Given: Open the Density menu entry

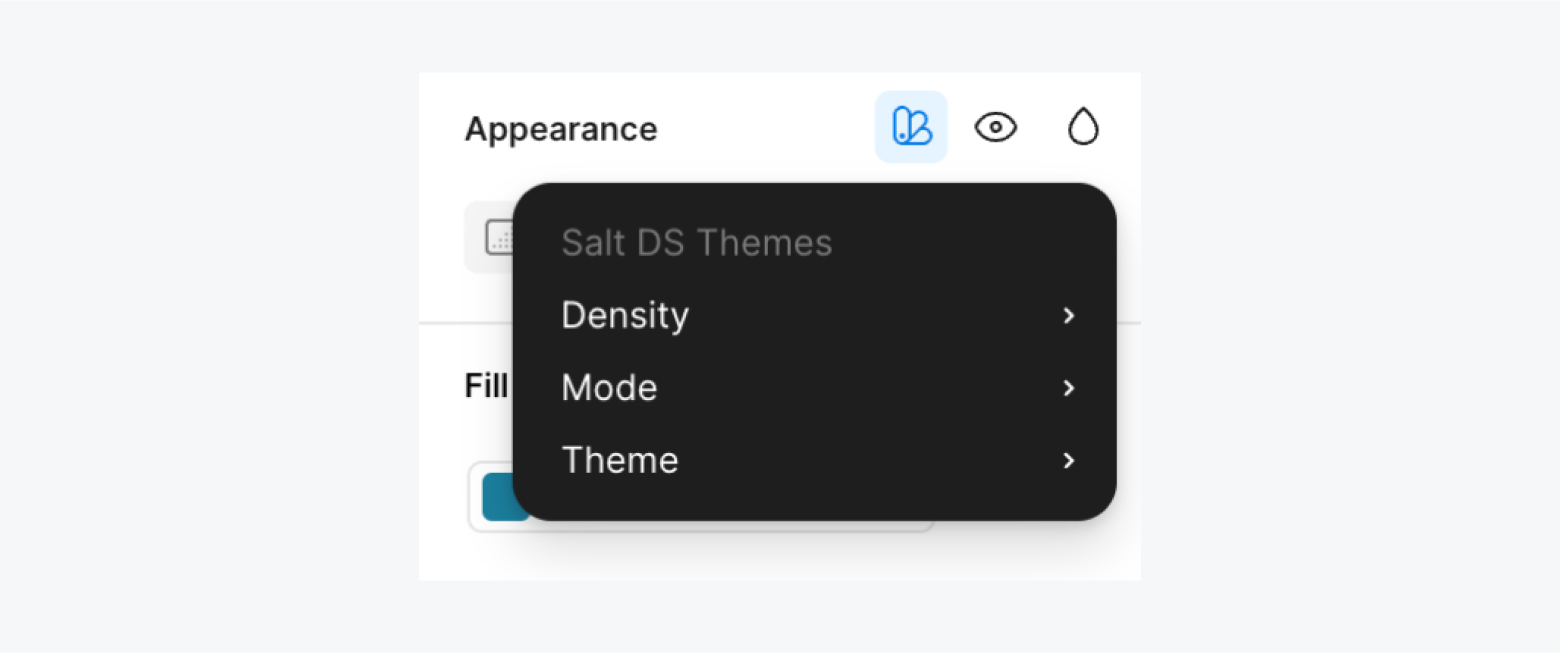Looking at the screenshot, I should 625,316.
